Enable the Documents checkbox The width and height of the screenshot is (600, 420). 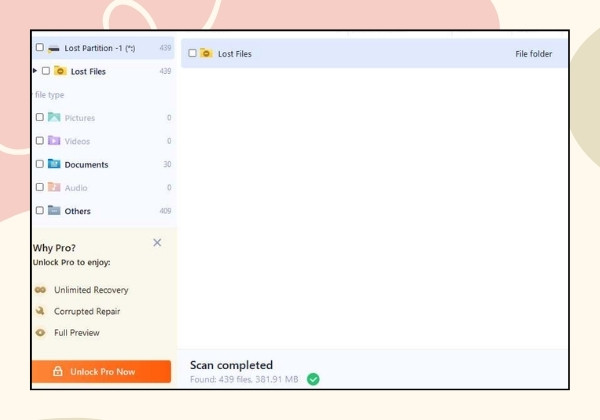tap(39, 164)
